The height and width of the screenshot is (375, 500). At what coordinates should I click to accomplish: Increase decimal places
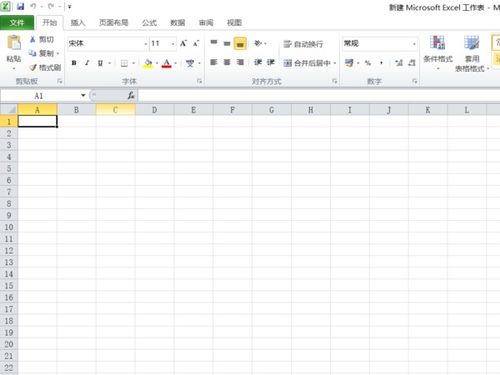(x=399, y=63)
